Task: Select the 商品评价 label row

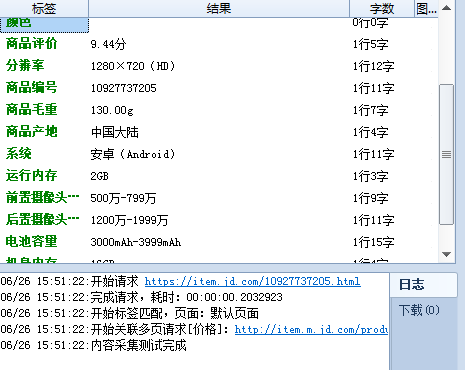Action: [32, 44]
